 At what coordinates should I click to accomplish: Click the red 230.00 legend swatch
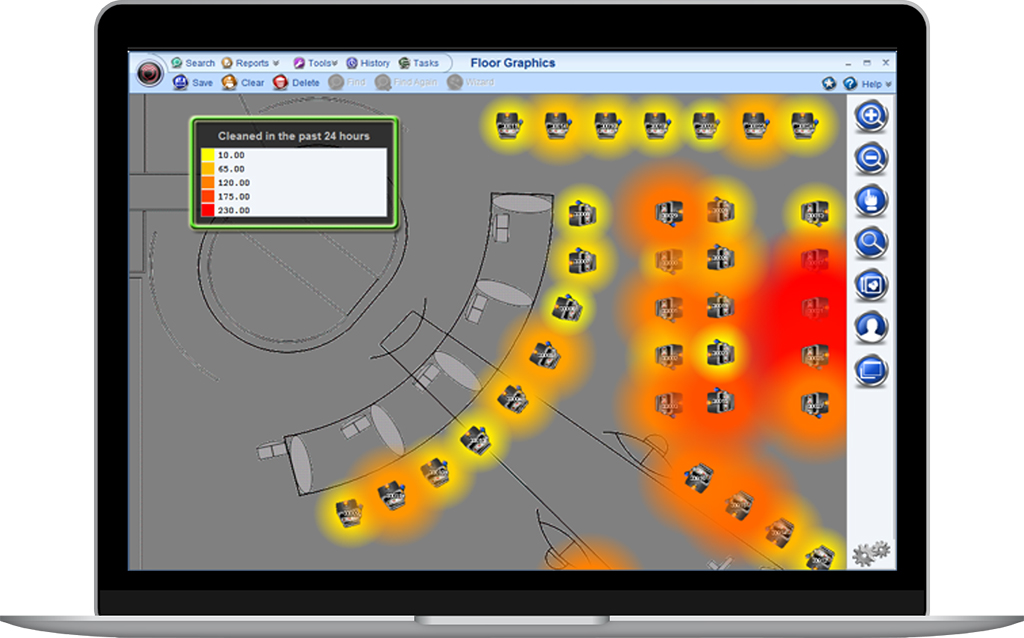click(x=208, y=211)
